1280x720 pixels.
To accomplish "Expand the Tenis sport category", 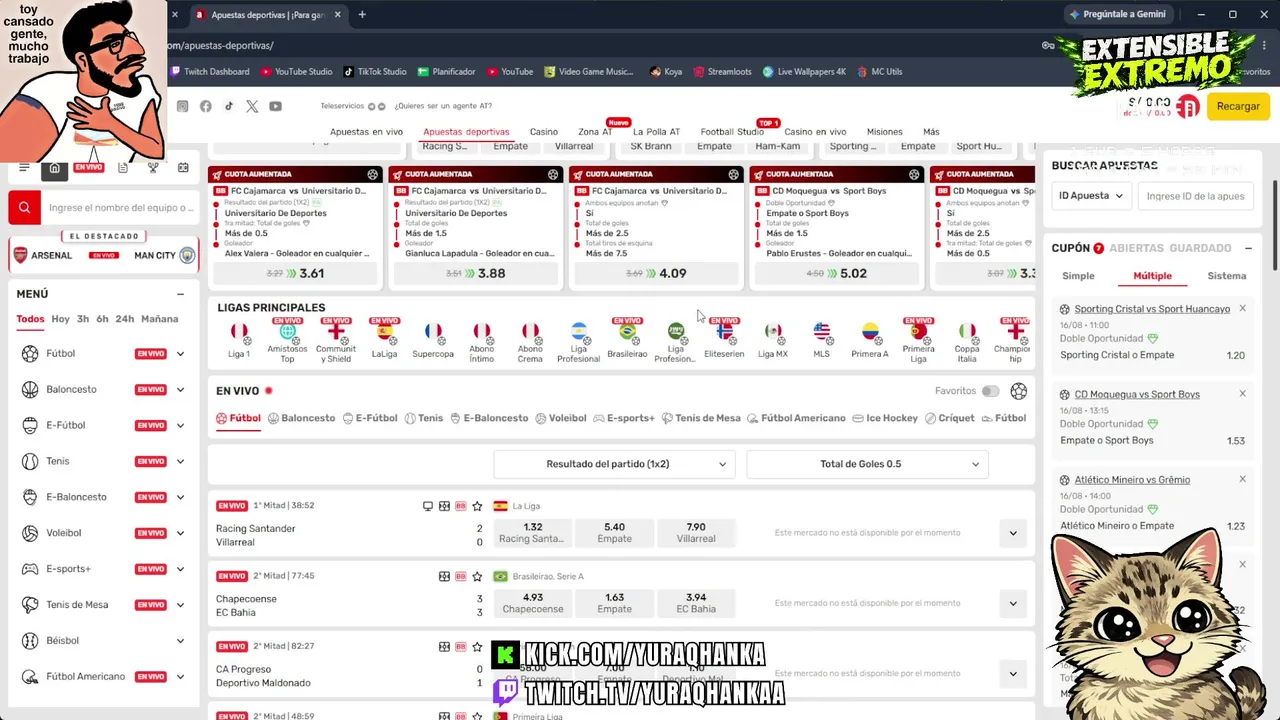I will tap(180, 461).
